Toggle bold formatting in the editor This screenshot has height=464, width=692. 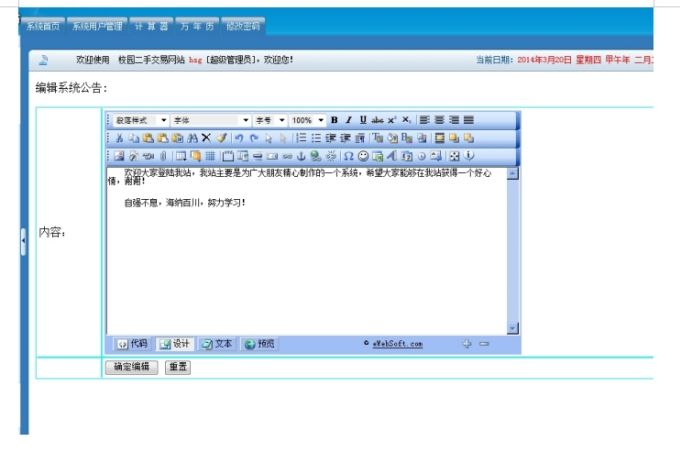[x=334, y=120]
